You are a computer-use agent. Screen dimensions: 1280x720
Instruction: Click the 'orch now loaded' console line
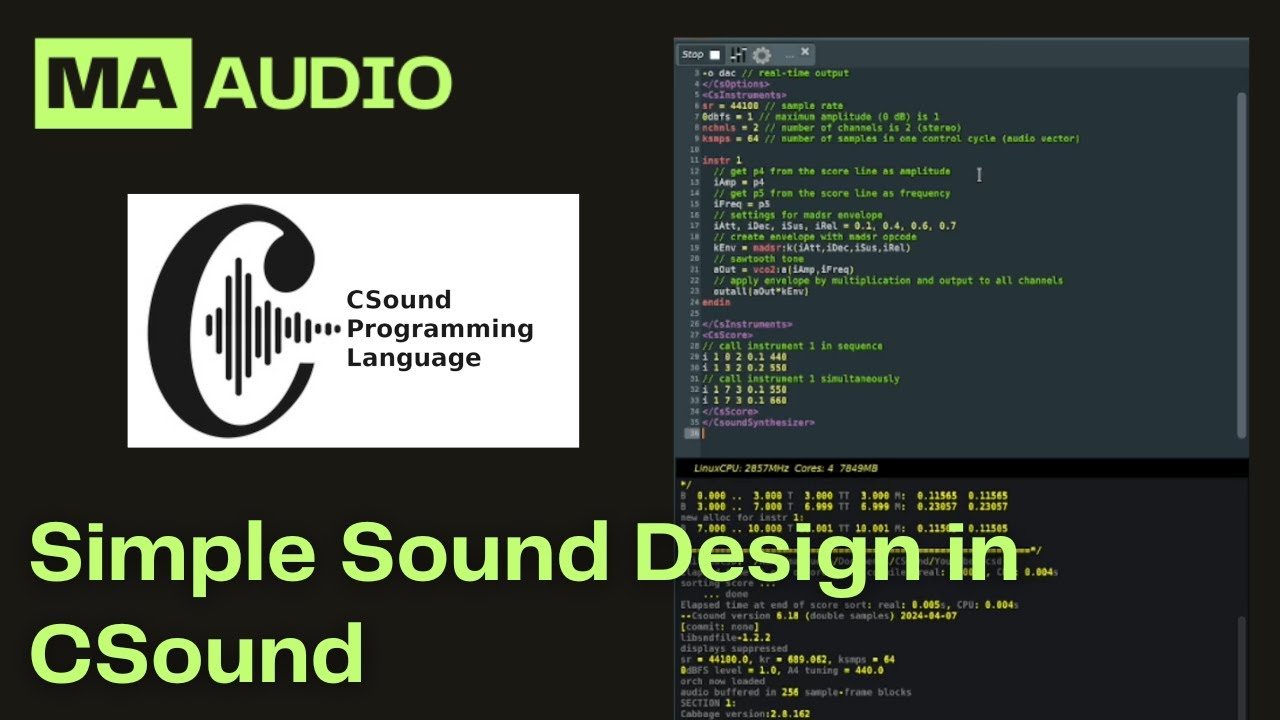coord(724,680)
